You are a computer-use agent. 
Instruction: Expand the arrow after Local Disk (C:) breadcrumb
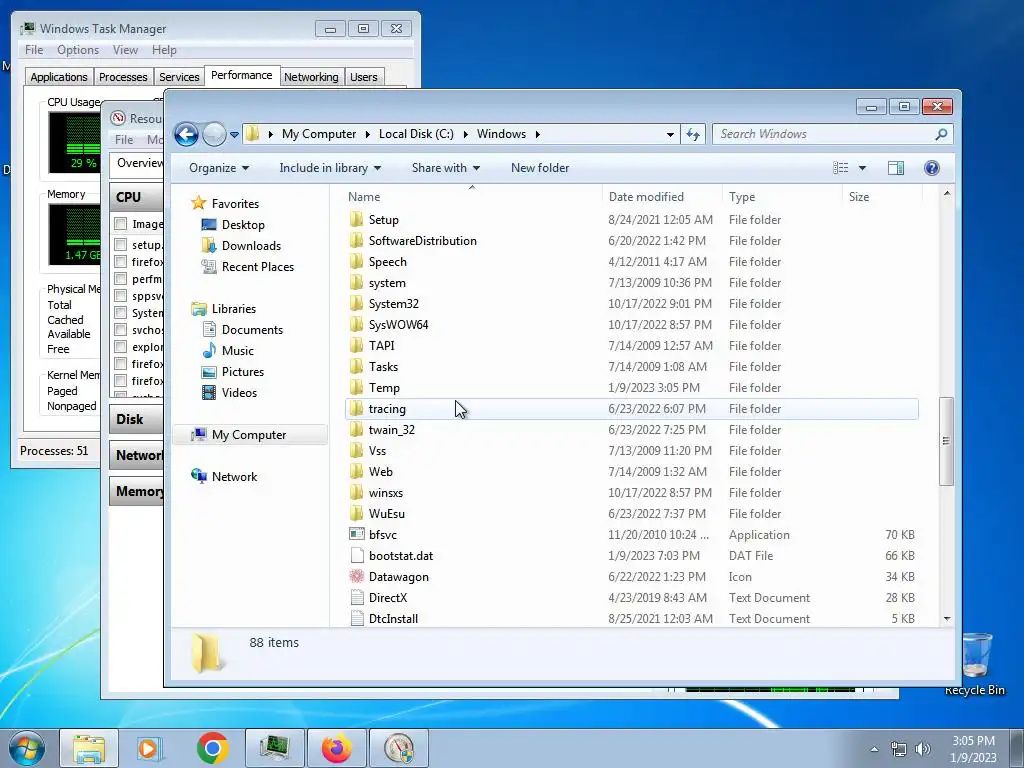click(466, 134)
